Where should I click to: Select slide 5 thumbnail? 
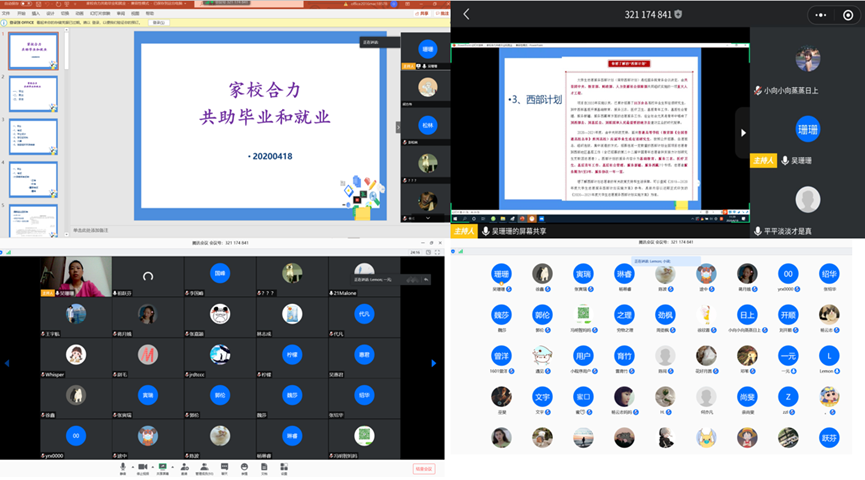[x=33, y=221]
